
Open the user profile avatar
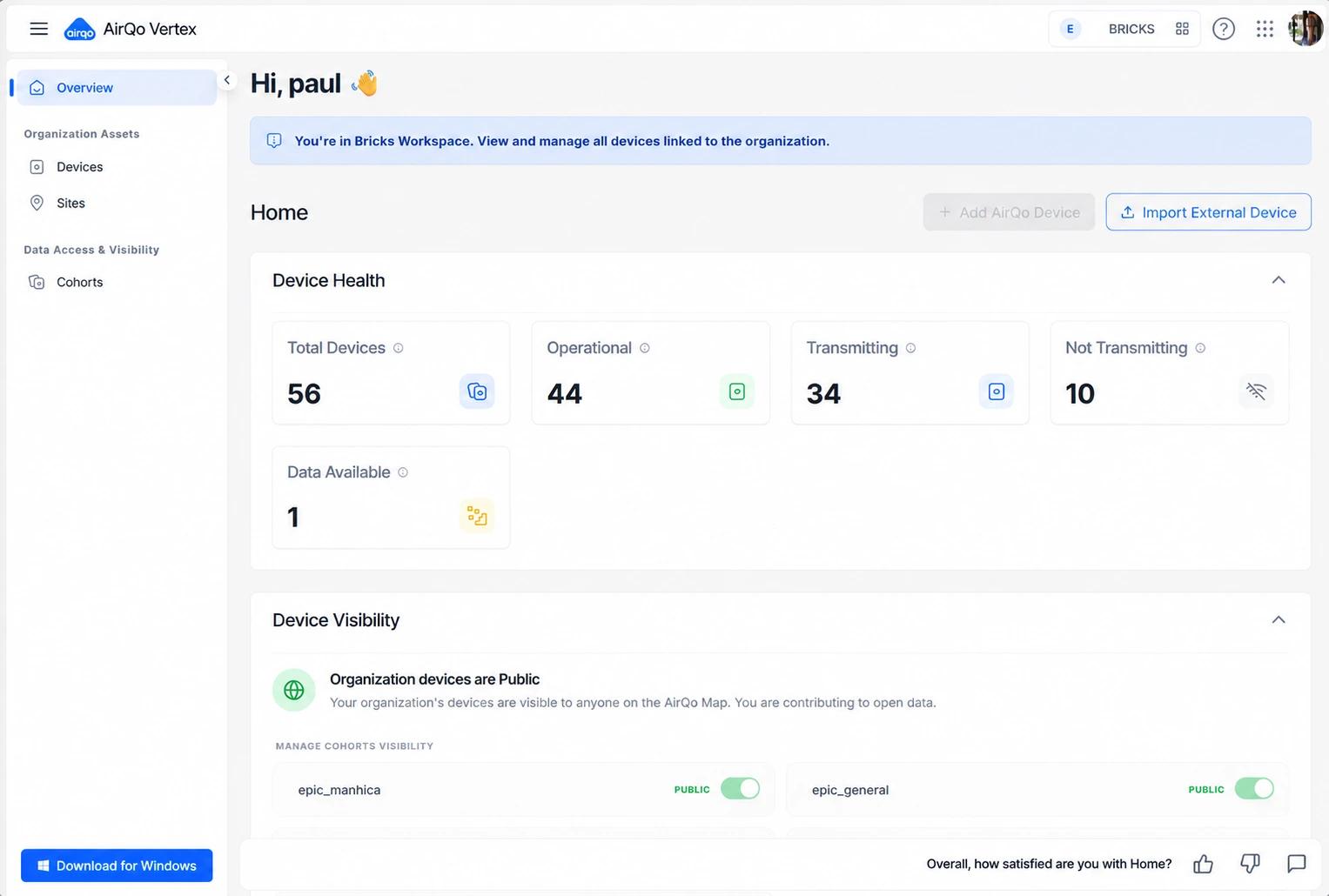[x=1305, y=29]
